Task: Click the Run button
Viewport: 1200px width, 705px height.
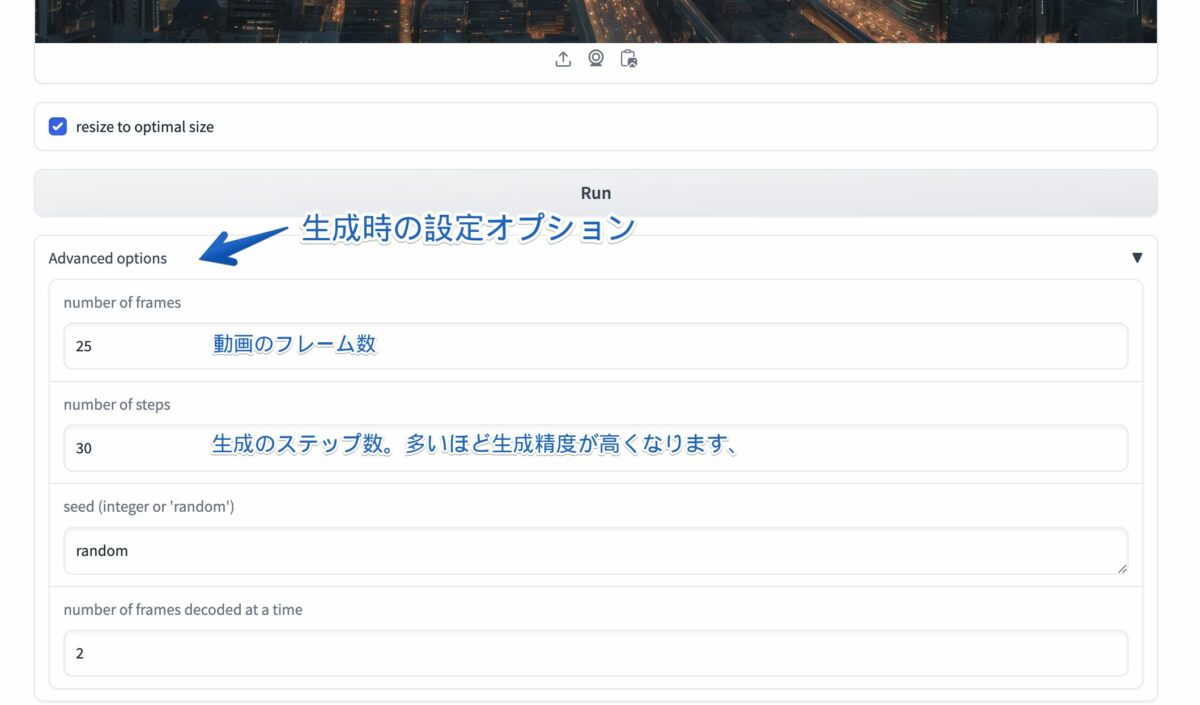Action: pos(596,193)
